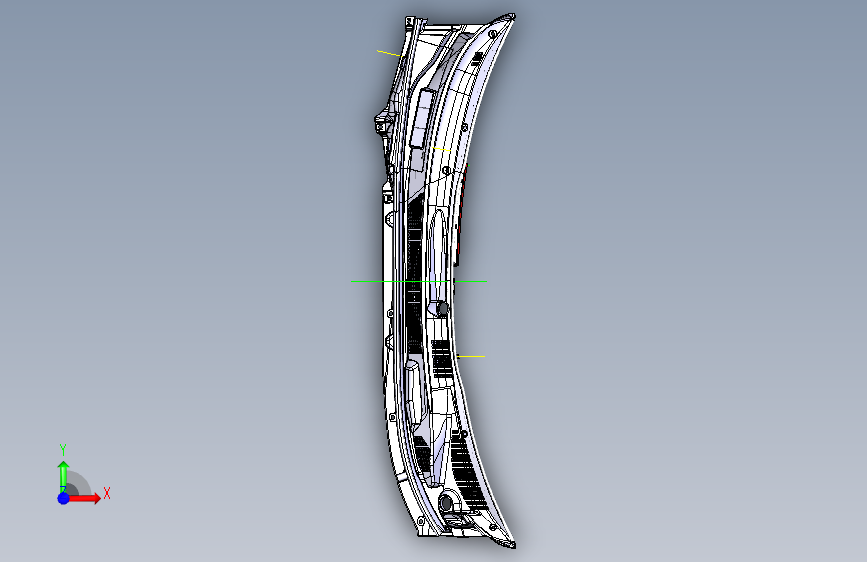Viewport: 867px width, 562px height.
Task: Click the green Y axis arrow of triad
Action: click(64, 477)
